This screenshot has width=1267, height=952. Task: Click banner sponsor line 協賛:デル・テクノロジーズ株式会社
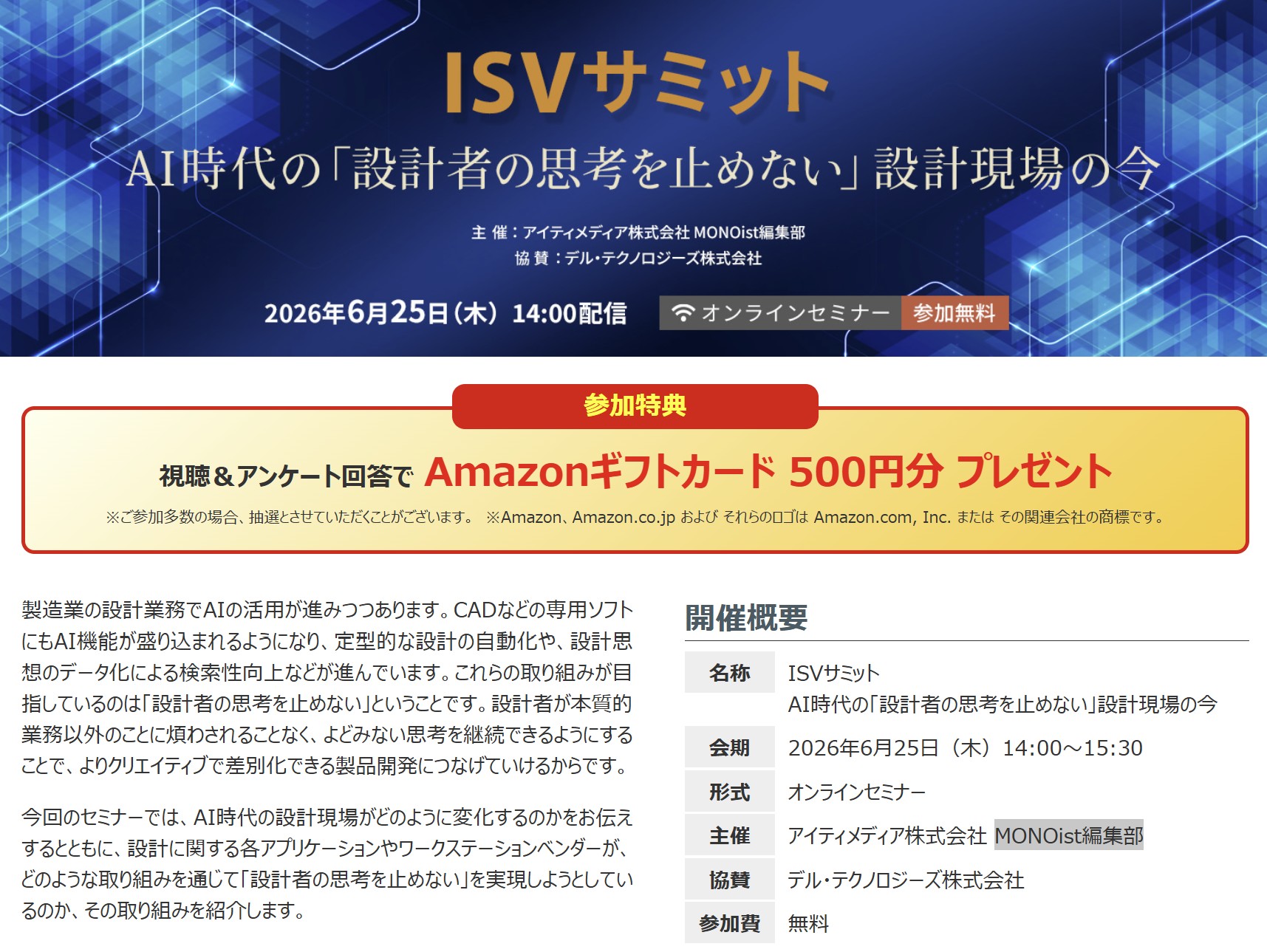click(x=638, y=258)
